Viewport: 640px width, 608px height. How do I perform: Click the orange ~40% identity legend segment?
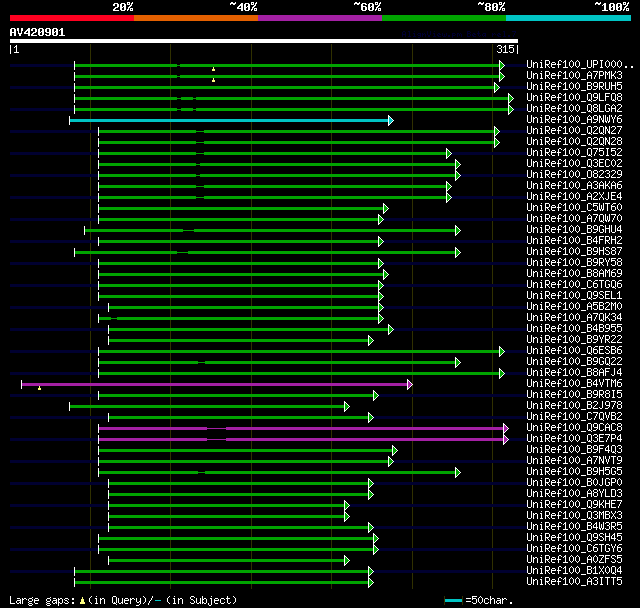tap(196, 18)
